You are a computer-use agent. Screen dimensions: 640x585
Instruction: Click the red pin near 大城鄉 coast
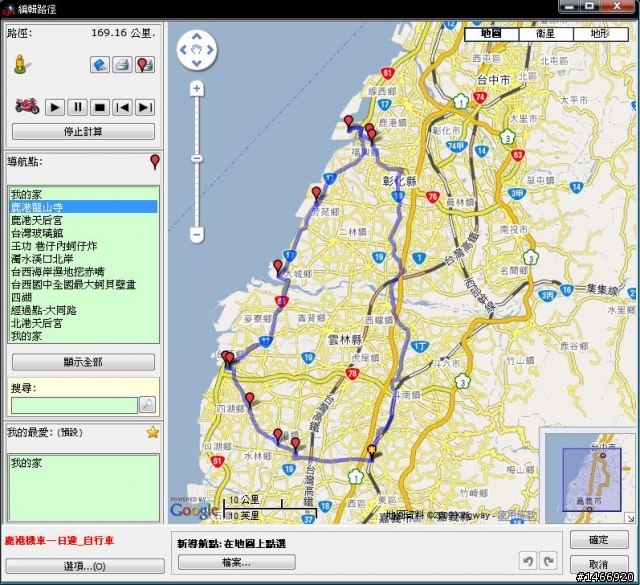click(278, 267)
